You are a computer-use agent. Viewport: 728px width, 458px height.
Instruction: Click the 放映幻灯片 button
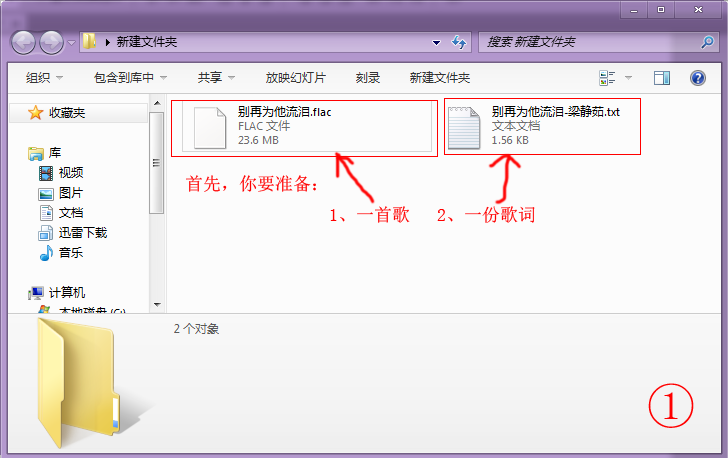point(295,77)
